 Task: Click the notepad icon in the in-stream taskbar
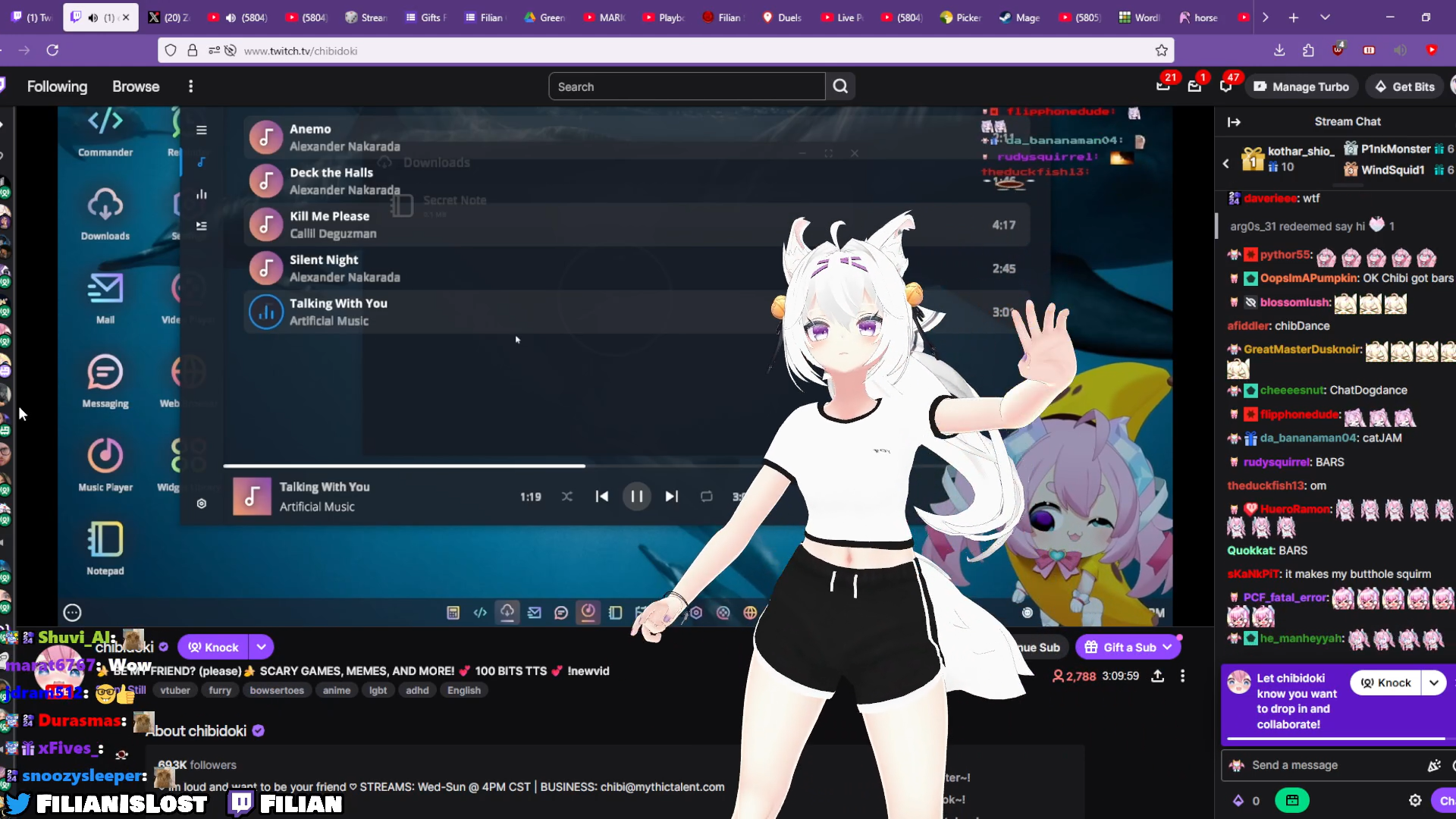tap(616, 613)
